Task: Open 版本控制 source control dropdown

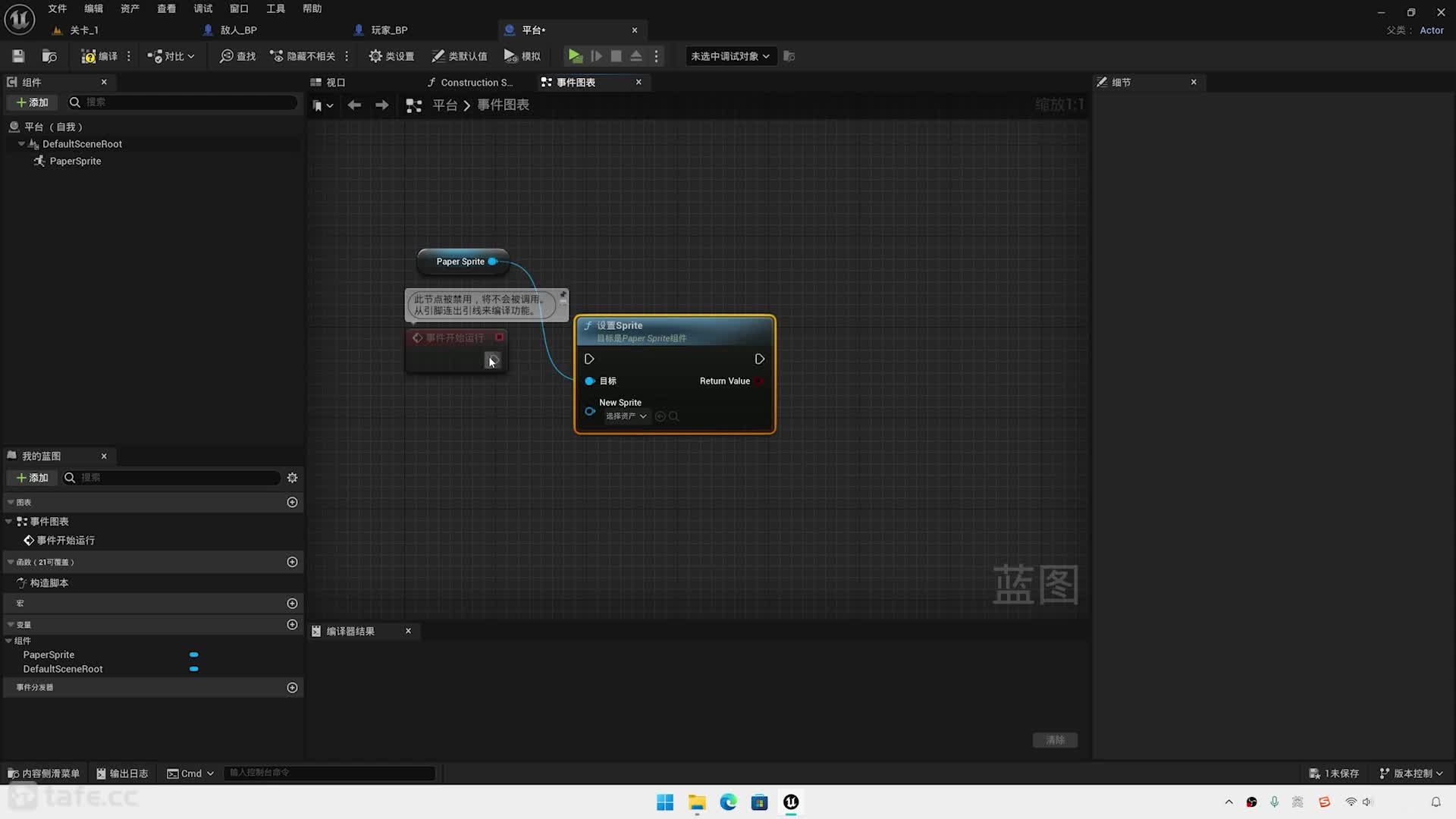Action: pos(1411,773)
